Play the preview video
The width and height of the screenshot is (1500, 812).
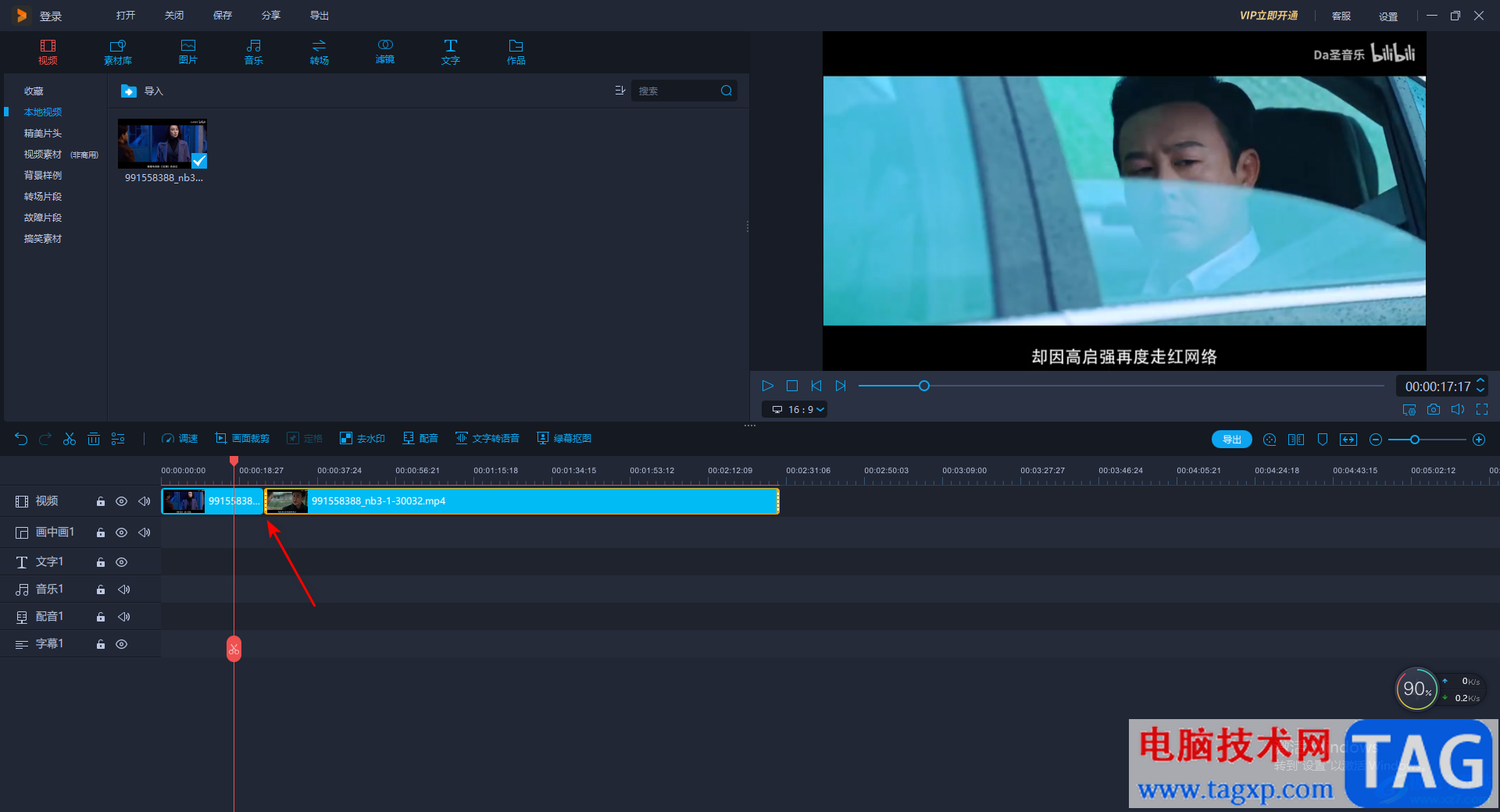768,386
